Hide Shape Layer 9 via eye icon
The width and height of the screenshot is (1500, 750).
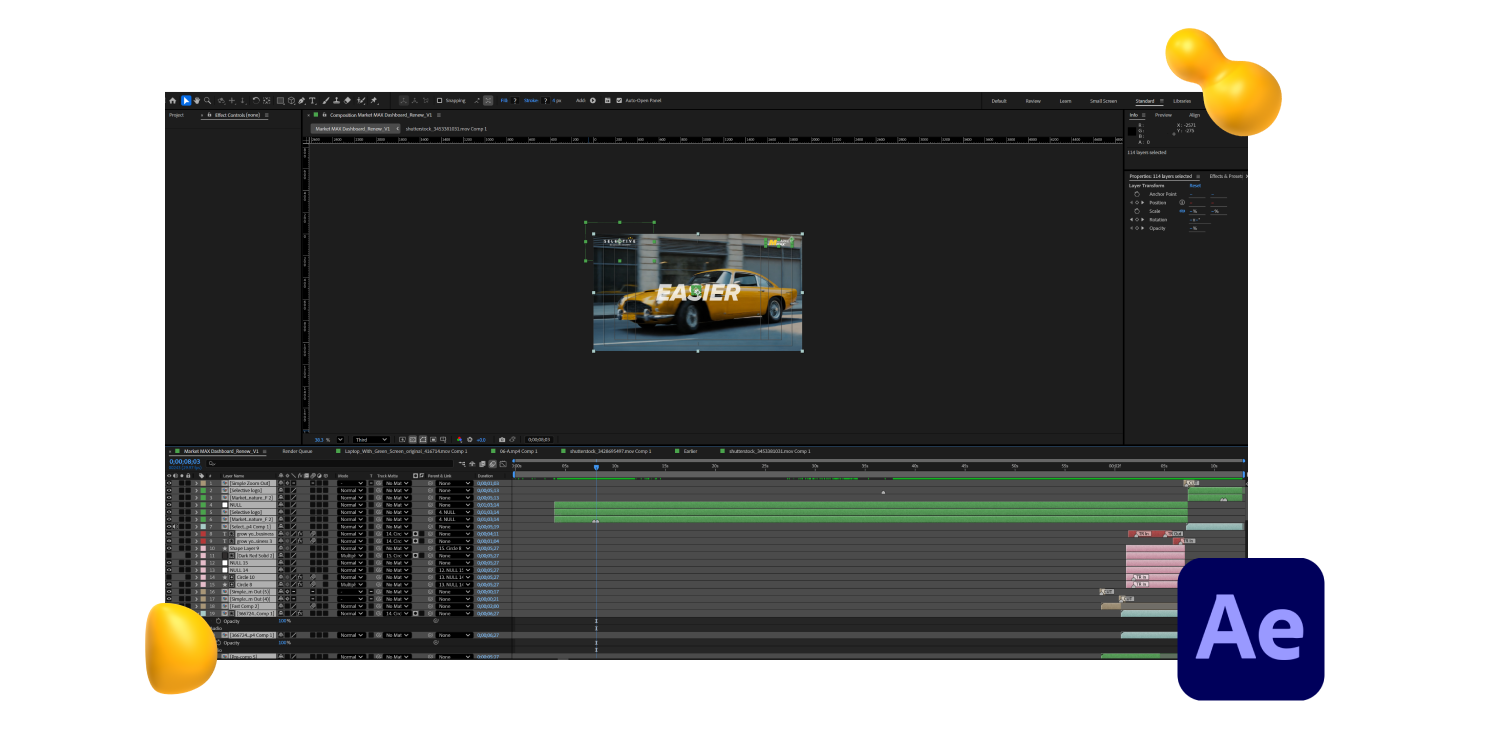(169, 548)
